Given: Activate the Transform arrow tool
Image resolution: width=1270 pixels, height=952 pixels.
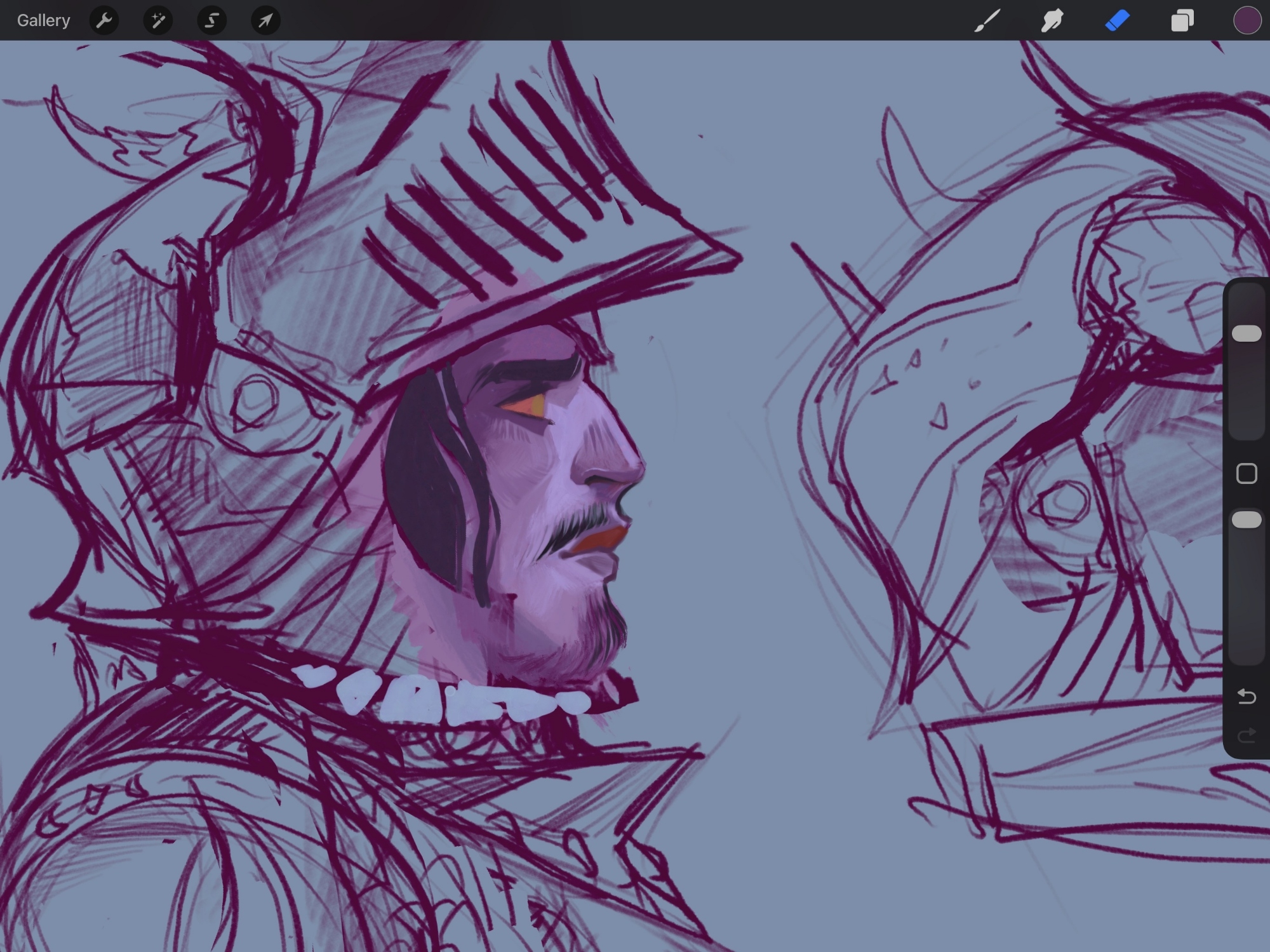Looking at the screenshot, I should coord(265,21).
